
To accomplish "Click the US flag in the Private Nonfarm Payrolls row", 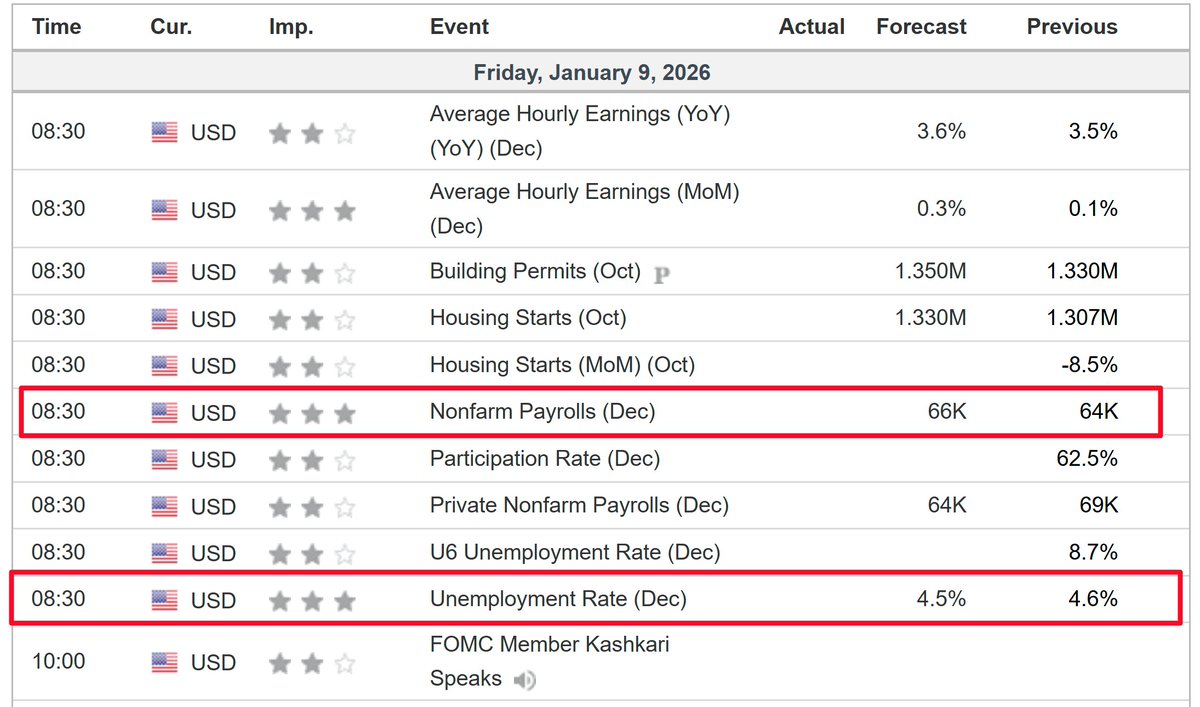I will click(x=165, y=506).
